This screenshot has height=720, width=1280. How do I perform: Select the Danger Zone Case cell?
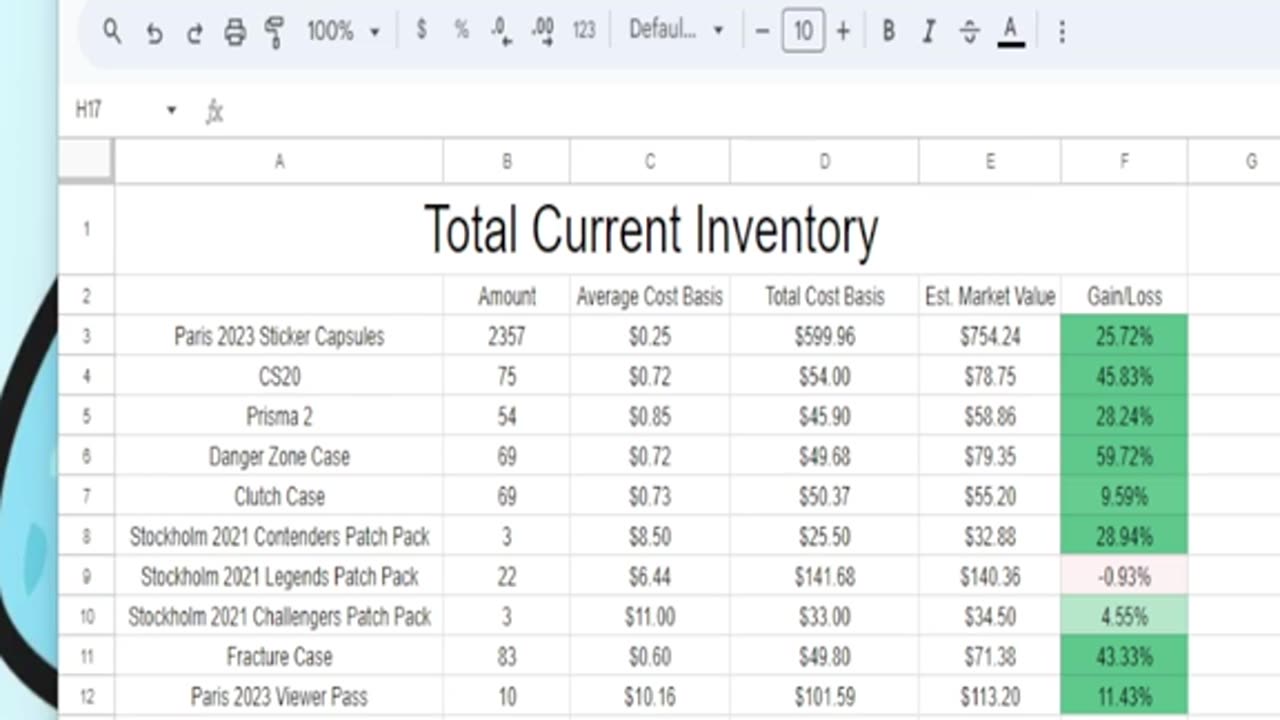[x=279, y=456]
